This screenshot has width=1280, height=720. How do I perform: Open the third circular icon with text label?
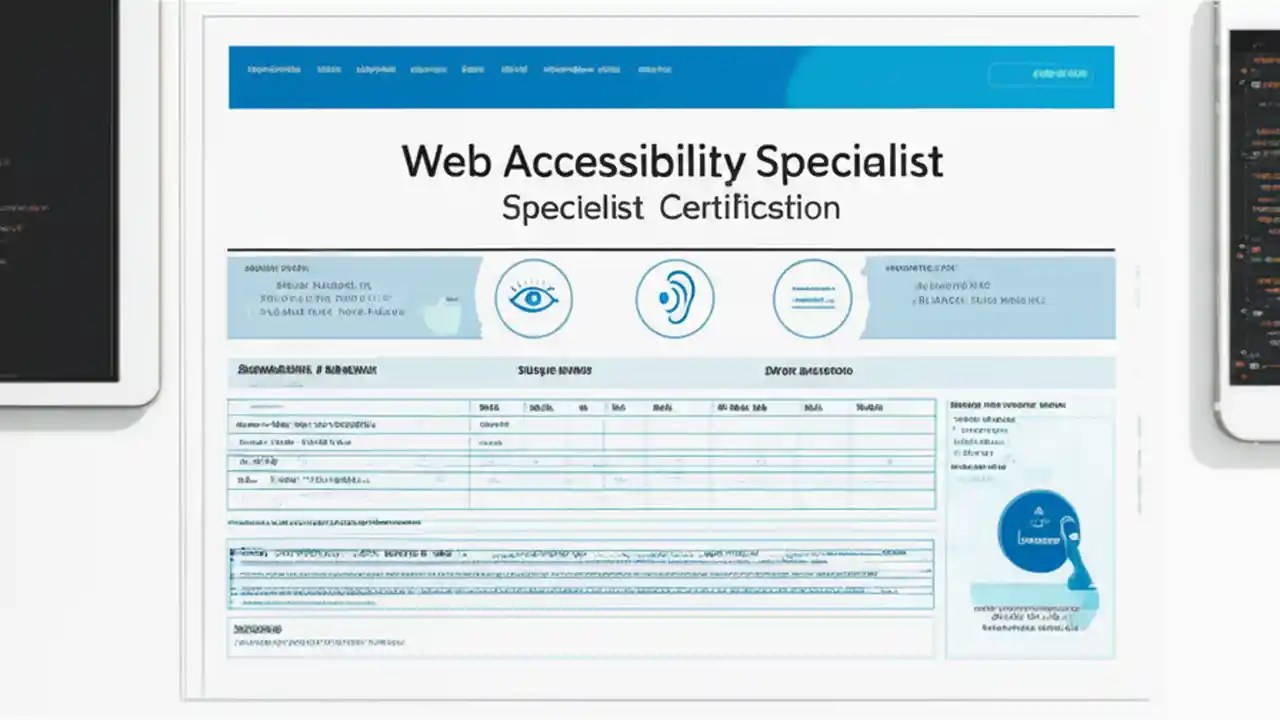(x=812, y=297)
